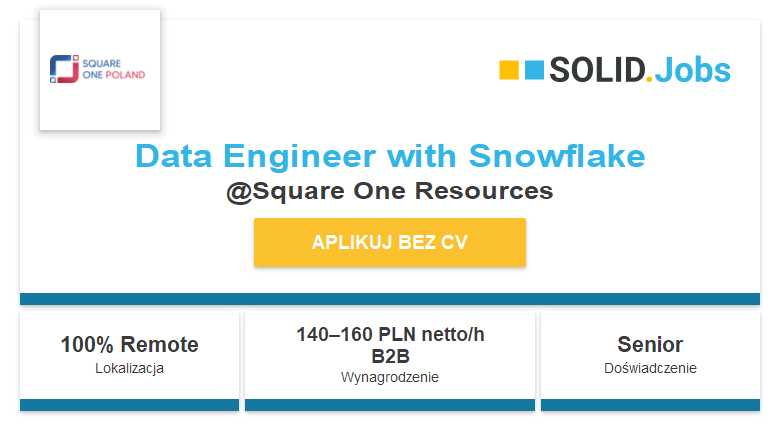
Task: Click the Lokalizacja label
Action: coord(129,368)
